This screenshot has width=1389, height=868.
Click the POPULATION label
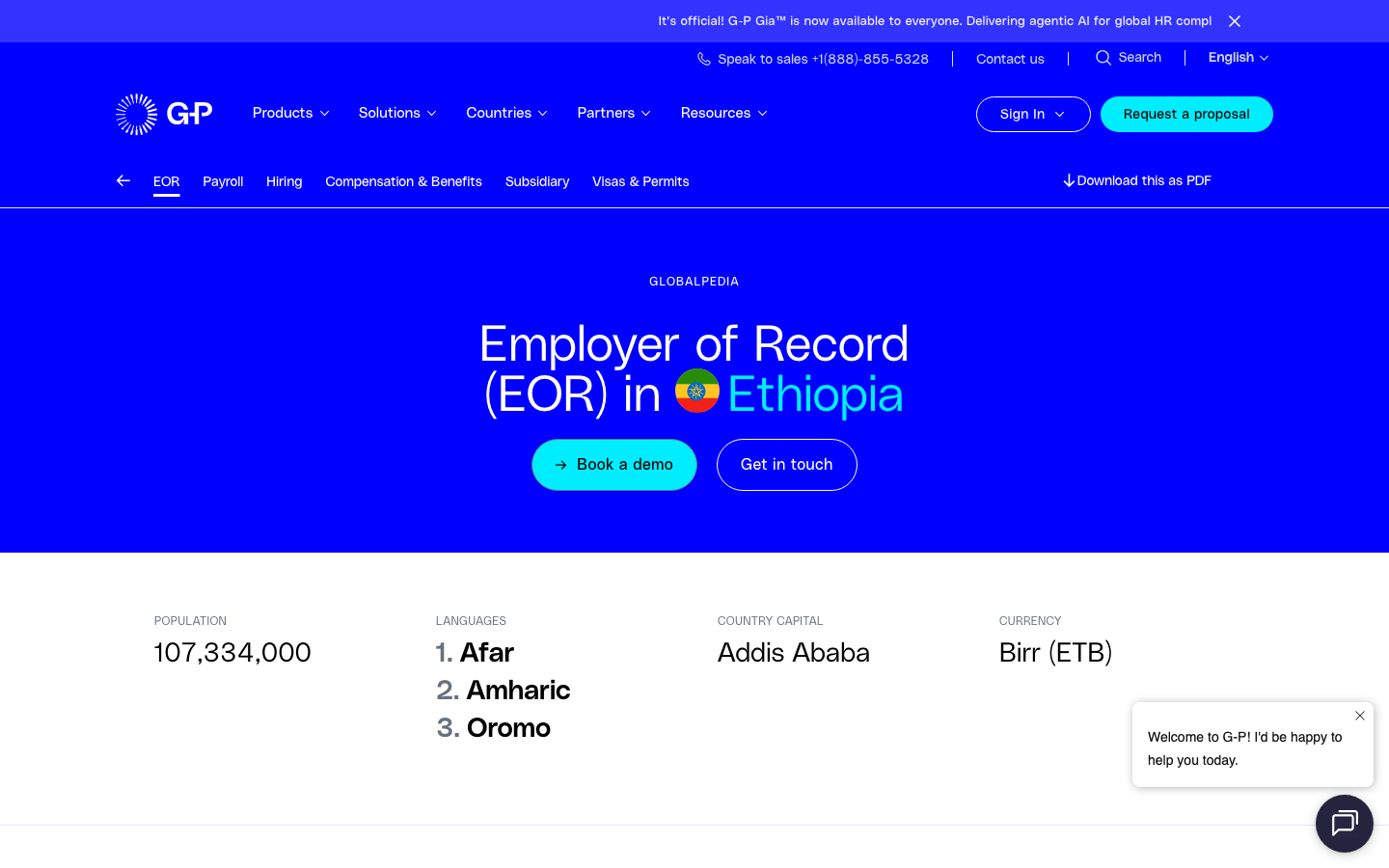(190, 621)
